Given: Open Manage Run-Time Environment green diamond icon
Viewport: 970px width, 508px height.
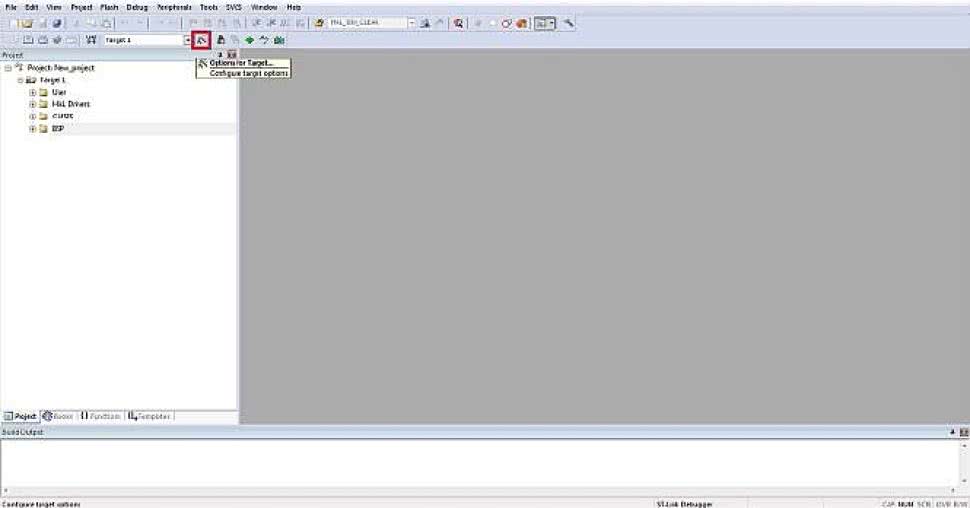Looking at the screenshot, I should [x=249, y=40].
